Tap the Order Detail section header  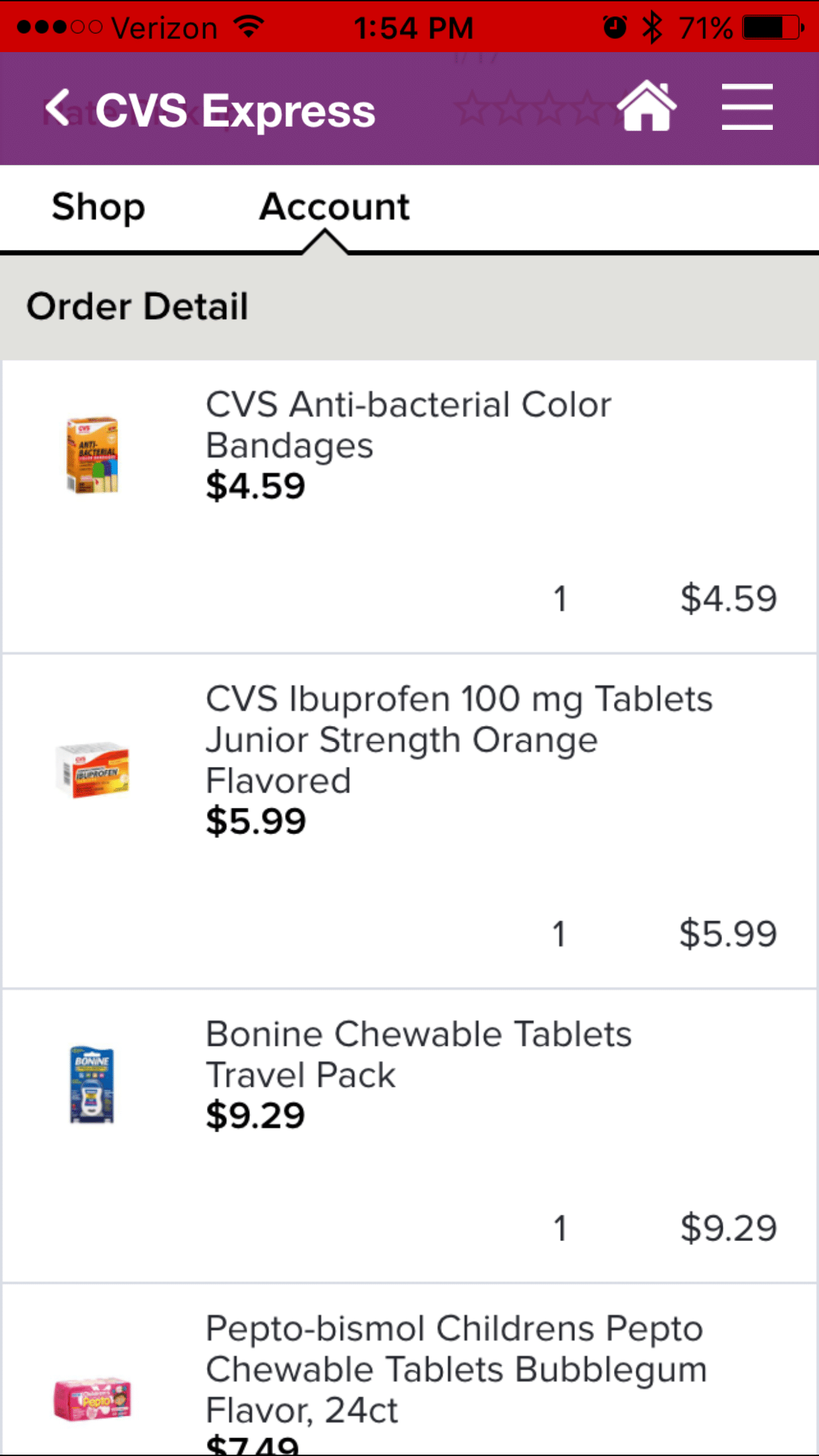[x=137, y=307]
